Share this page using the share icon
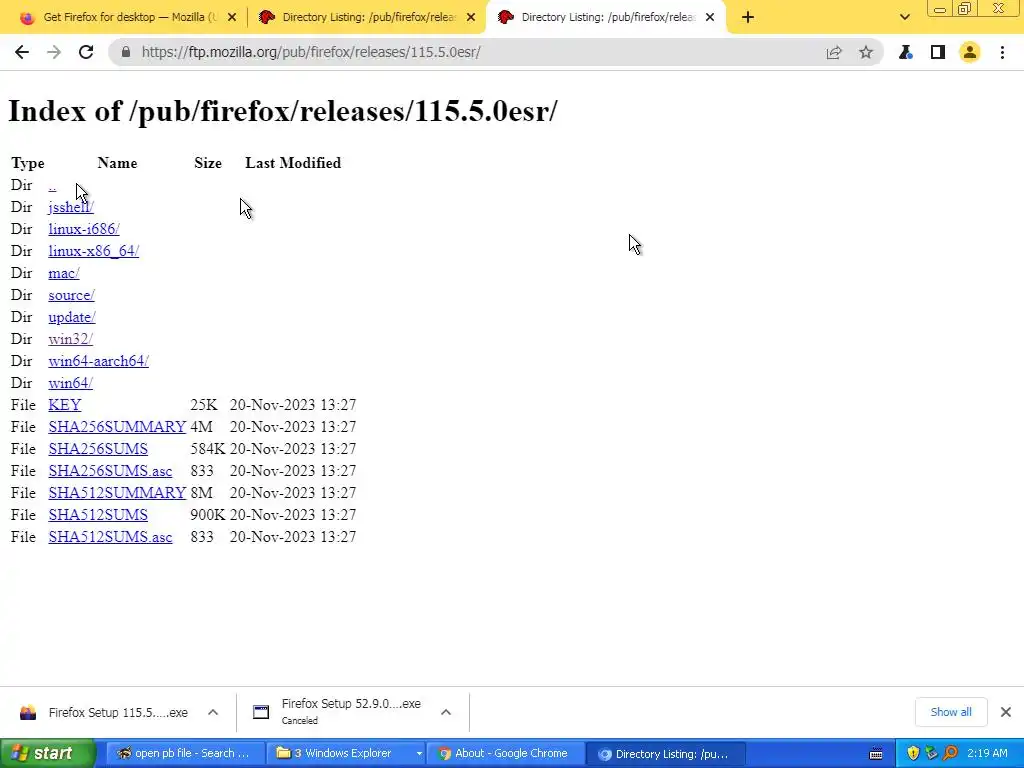Screen dimensions: 1024x768 pos(834,52)
